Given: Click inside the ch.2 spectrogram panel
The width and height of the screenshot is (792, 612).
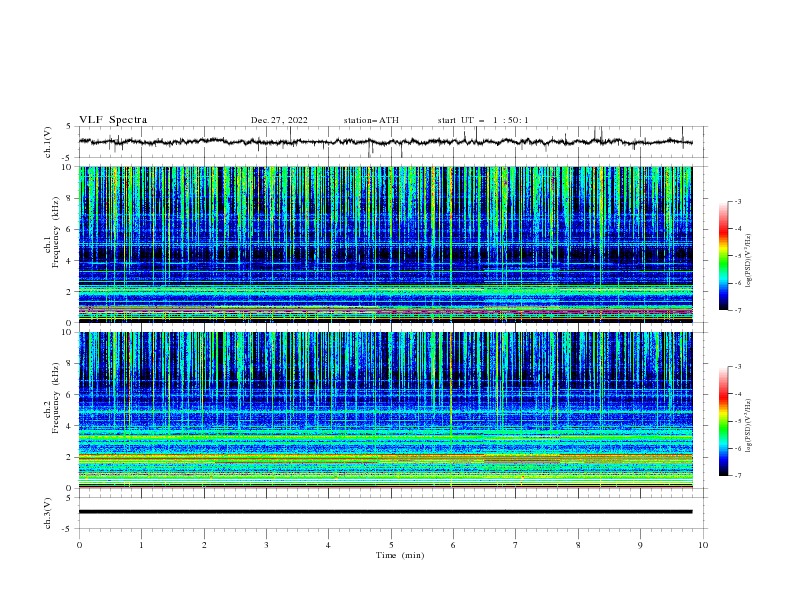Looking at the screenshot, I should coord(385,410).
